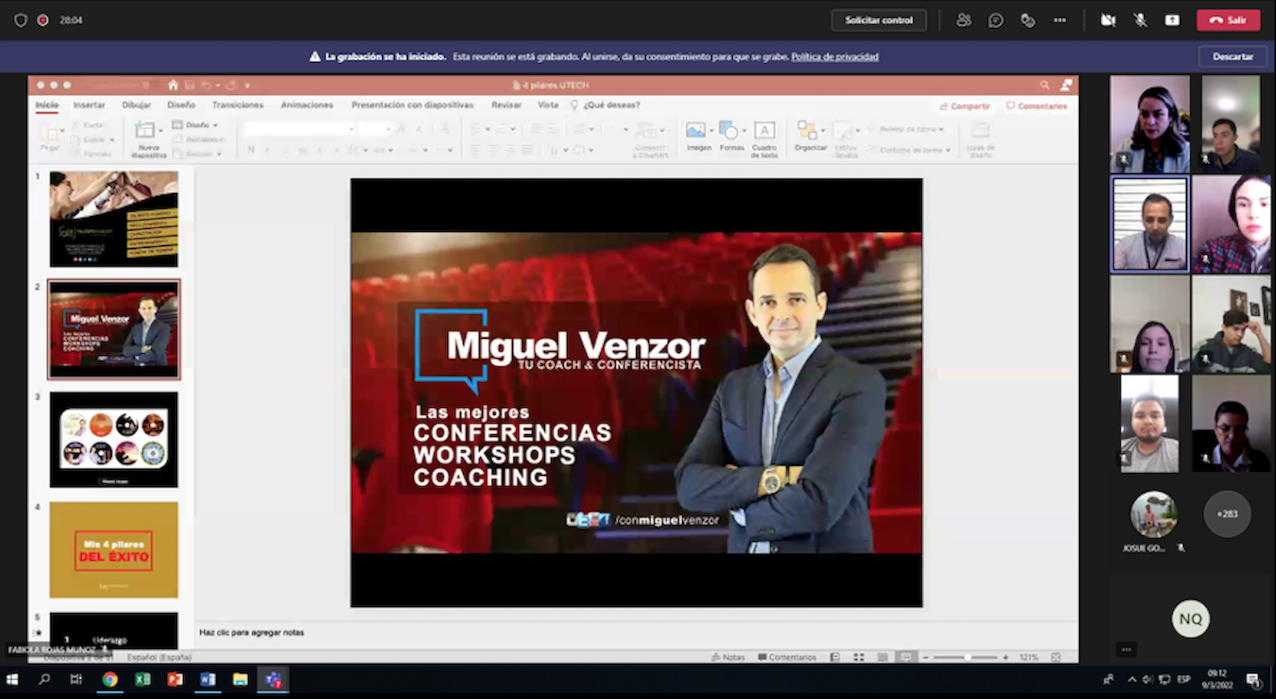1276x699 pixels.
Task: Open the Diseño ribbon tab
Action: click(x=181, y=105)
